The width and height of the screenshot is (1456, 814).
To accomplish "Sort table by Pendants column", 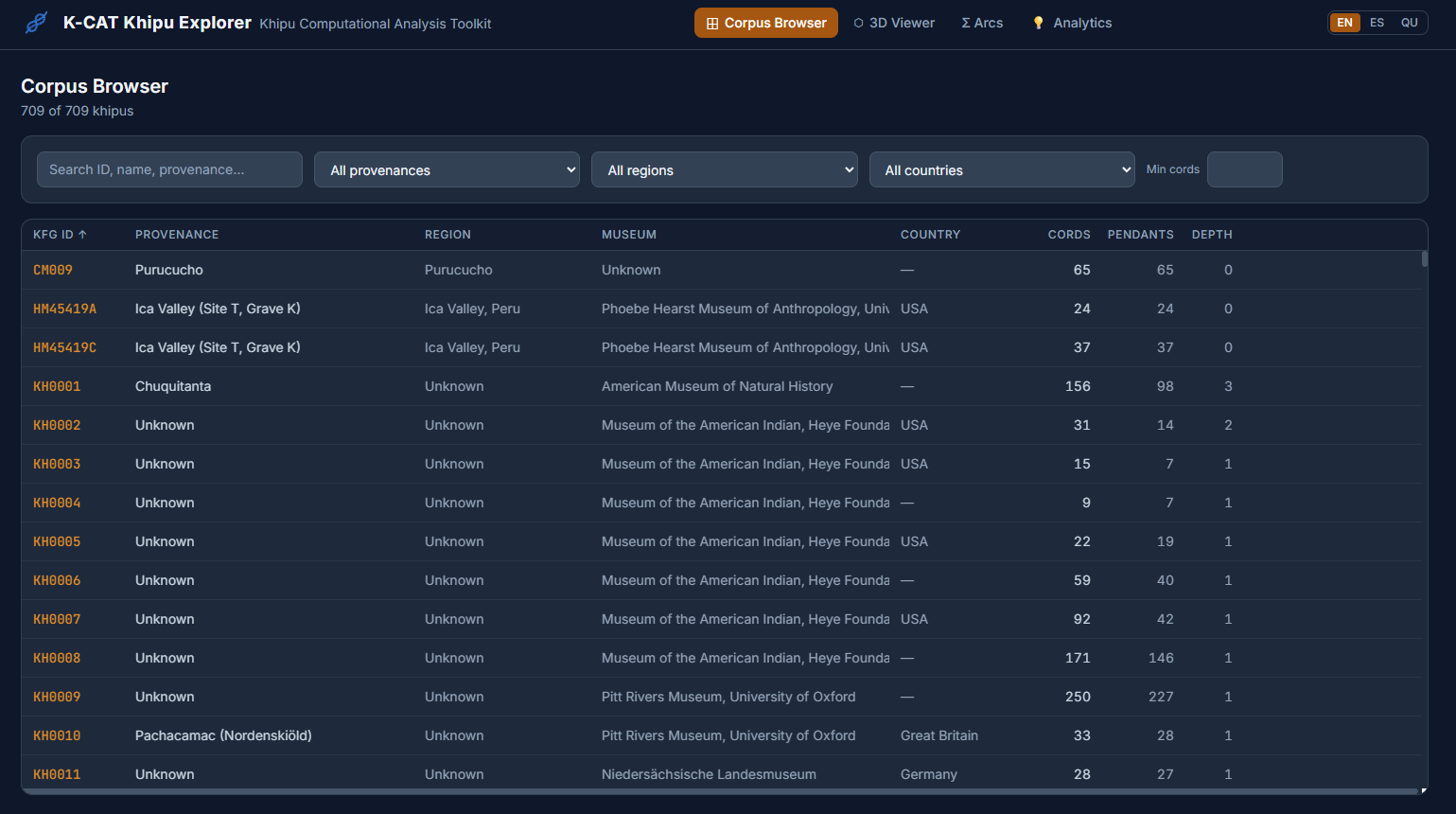I will click(1140, 235).
